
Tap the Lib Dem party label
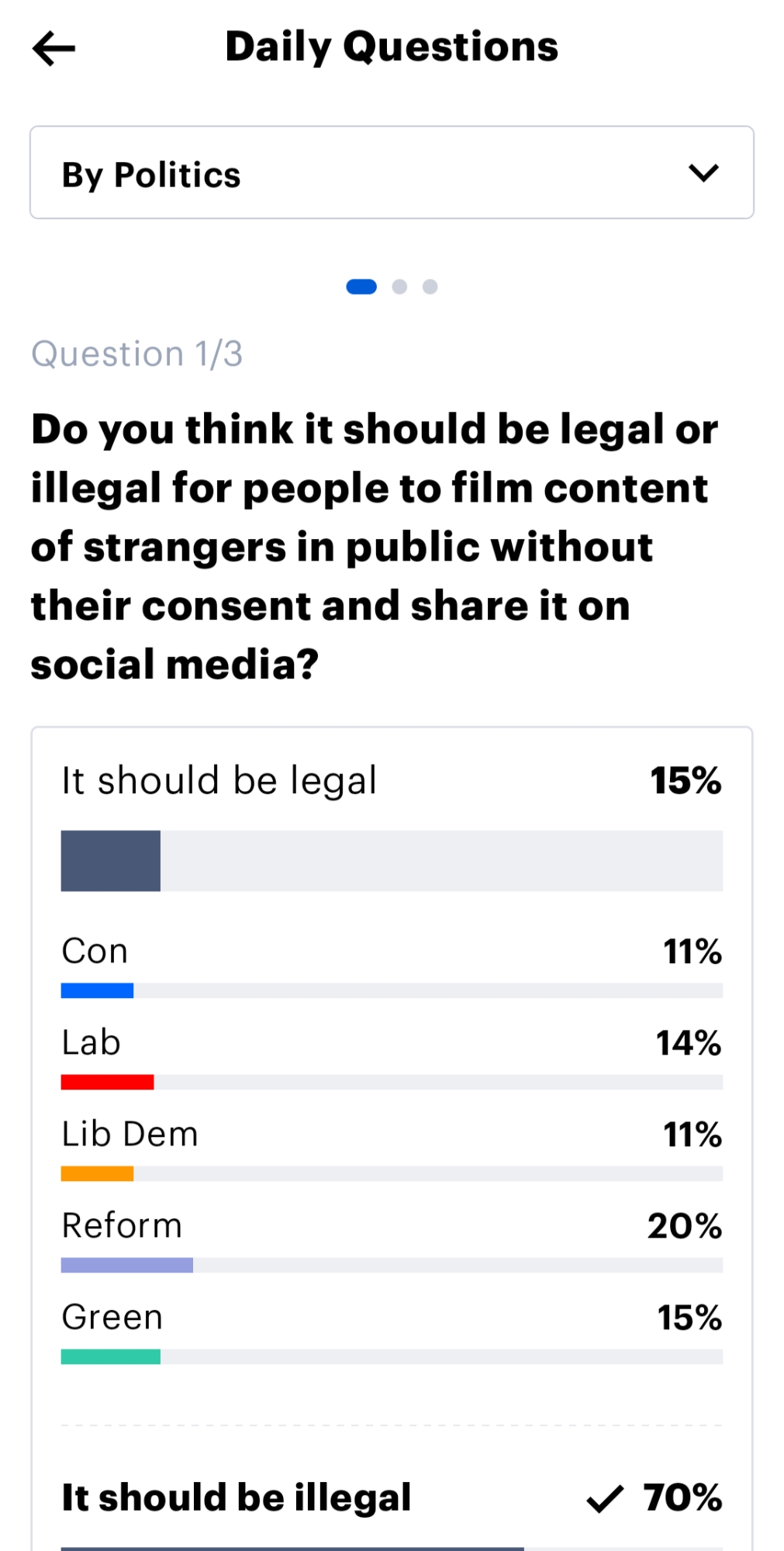pyautogui.click(x=130, y=1134)
